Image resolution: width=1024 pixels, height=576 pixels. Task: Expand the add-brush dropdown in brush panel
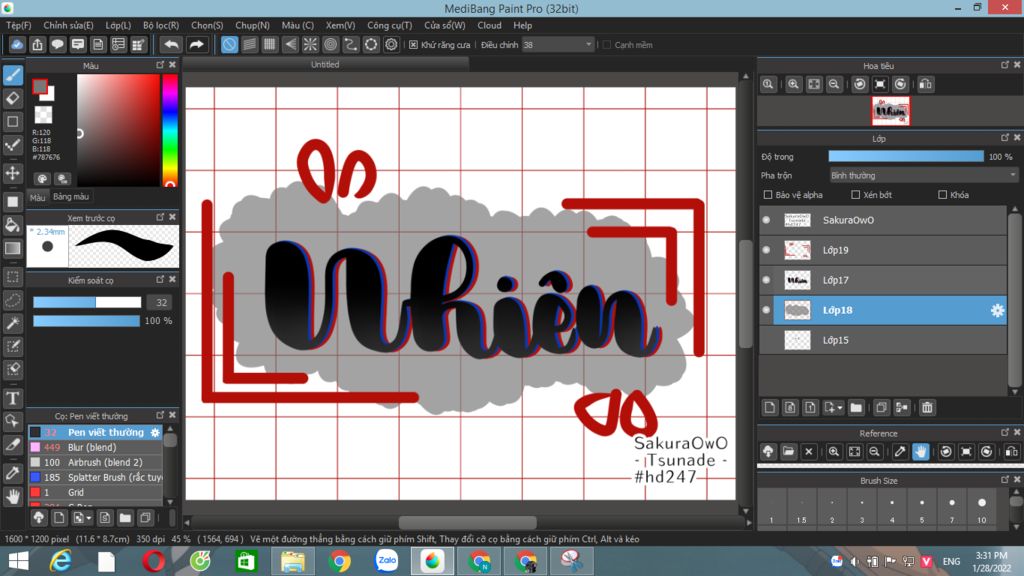tap(89, 518)
